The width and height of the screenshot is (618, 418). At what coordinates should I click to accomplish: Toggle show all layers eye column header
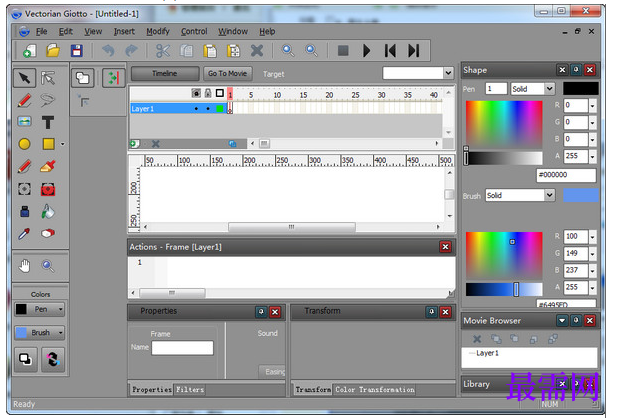coord(196,93)
